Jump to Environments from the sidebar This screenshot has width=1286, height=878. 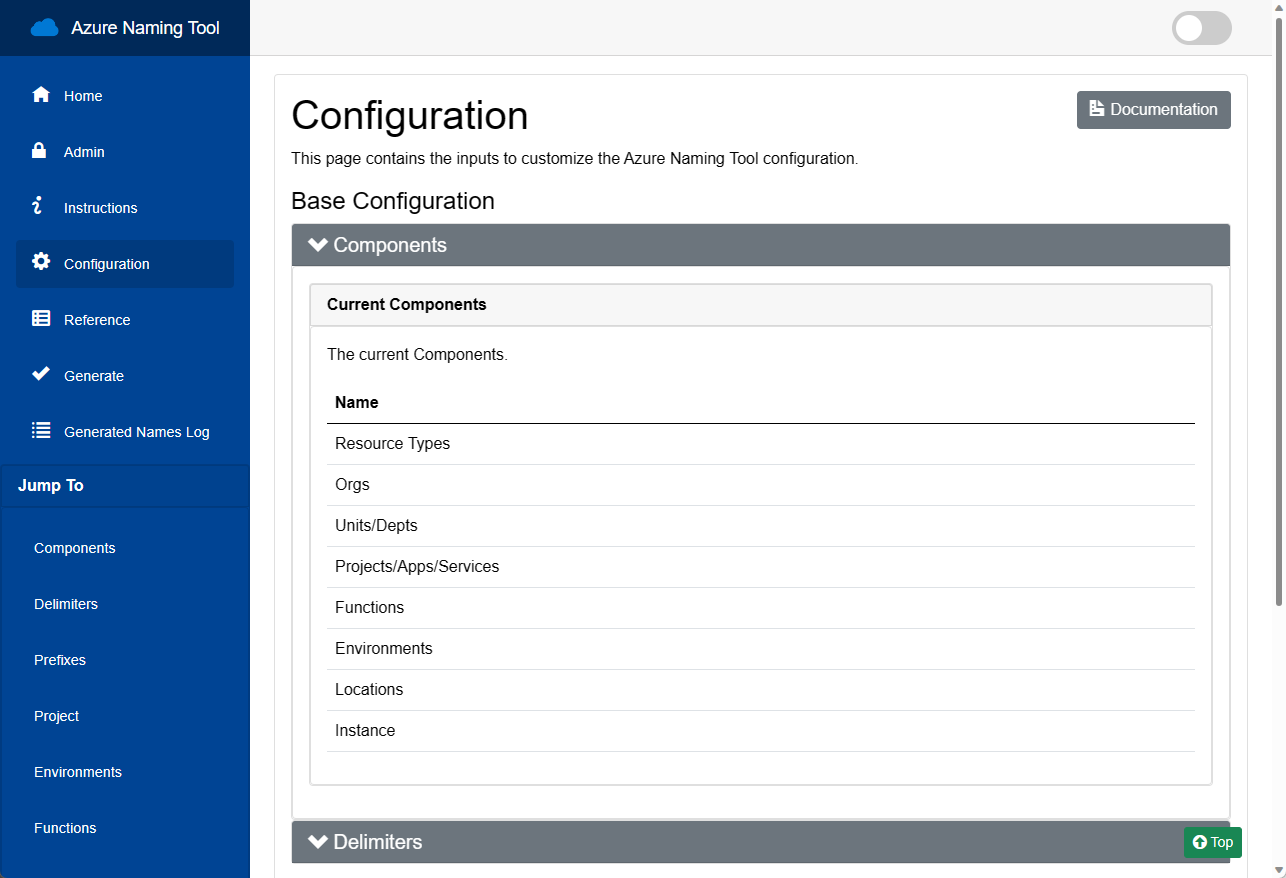click(77, 771)
